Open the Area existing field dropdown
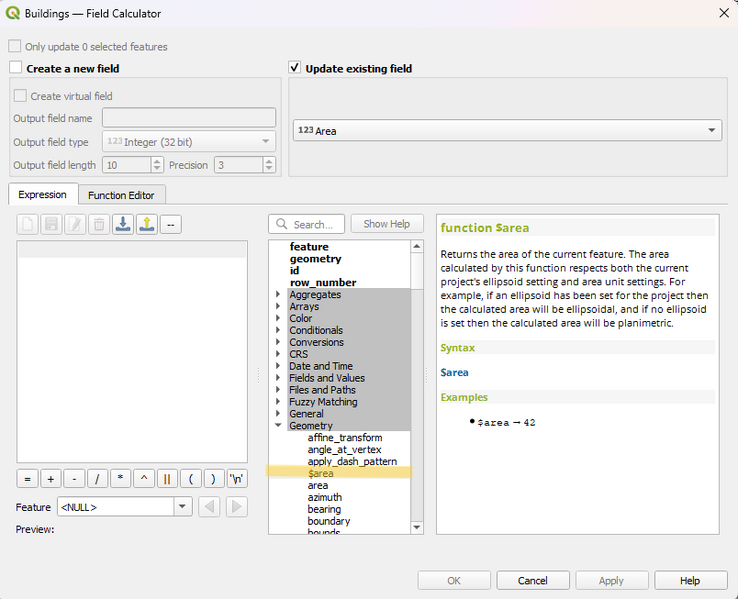Image resolution: width=738 pixels, height=599 pixels. point(507,130)
